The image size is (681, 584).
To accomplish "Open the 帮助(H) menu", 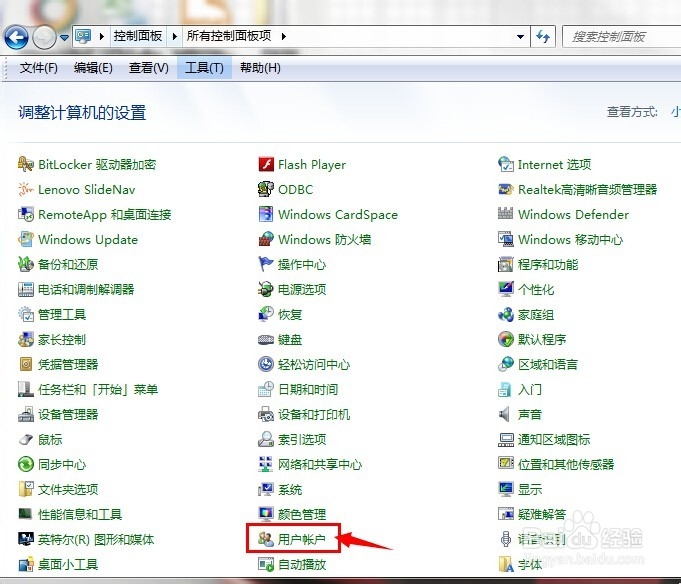I will 260,68.
